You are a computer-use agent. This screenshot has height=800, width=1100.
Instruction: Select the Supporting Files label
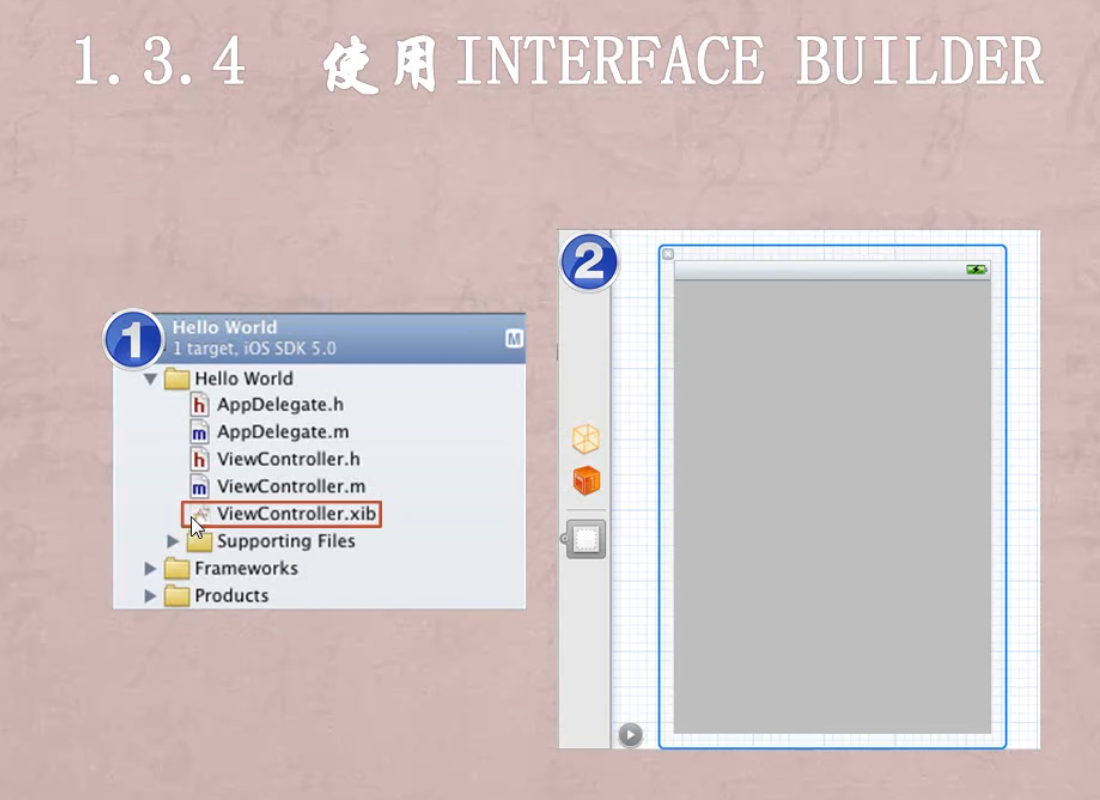(x=286, y=541)
